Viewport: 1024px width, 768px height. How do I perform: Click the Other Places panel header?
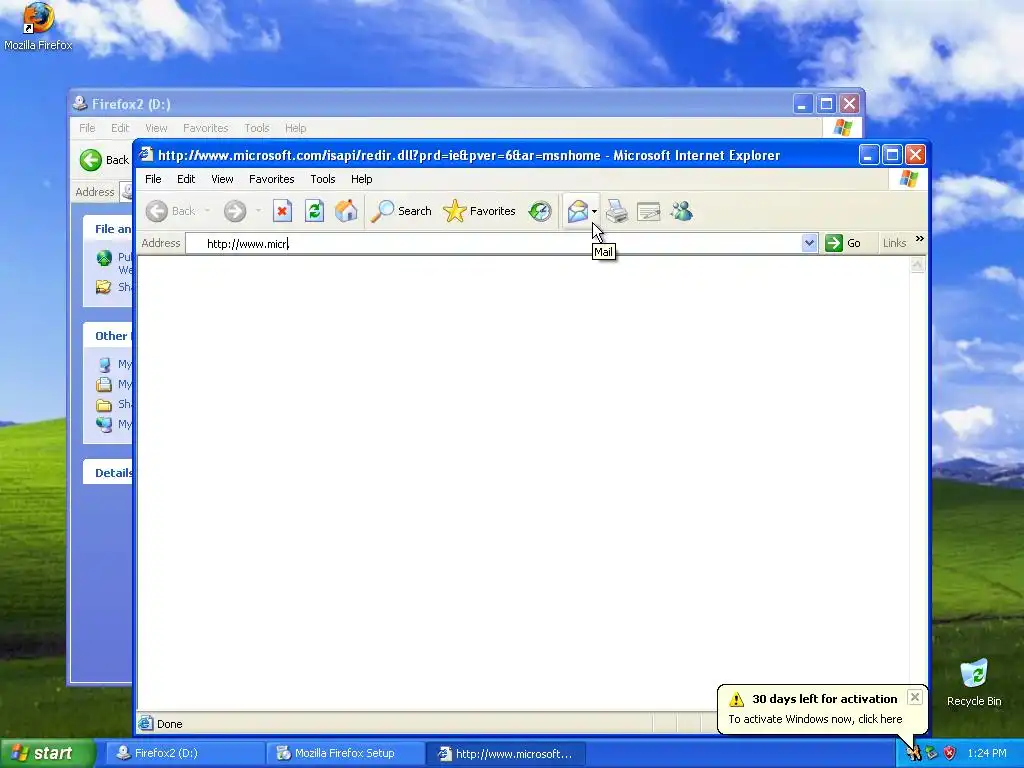108,335
